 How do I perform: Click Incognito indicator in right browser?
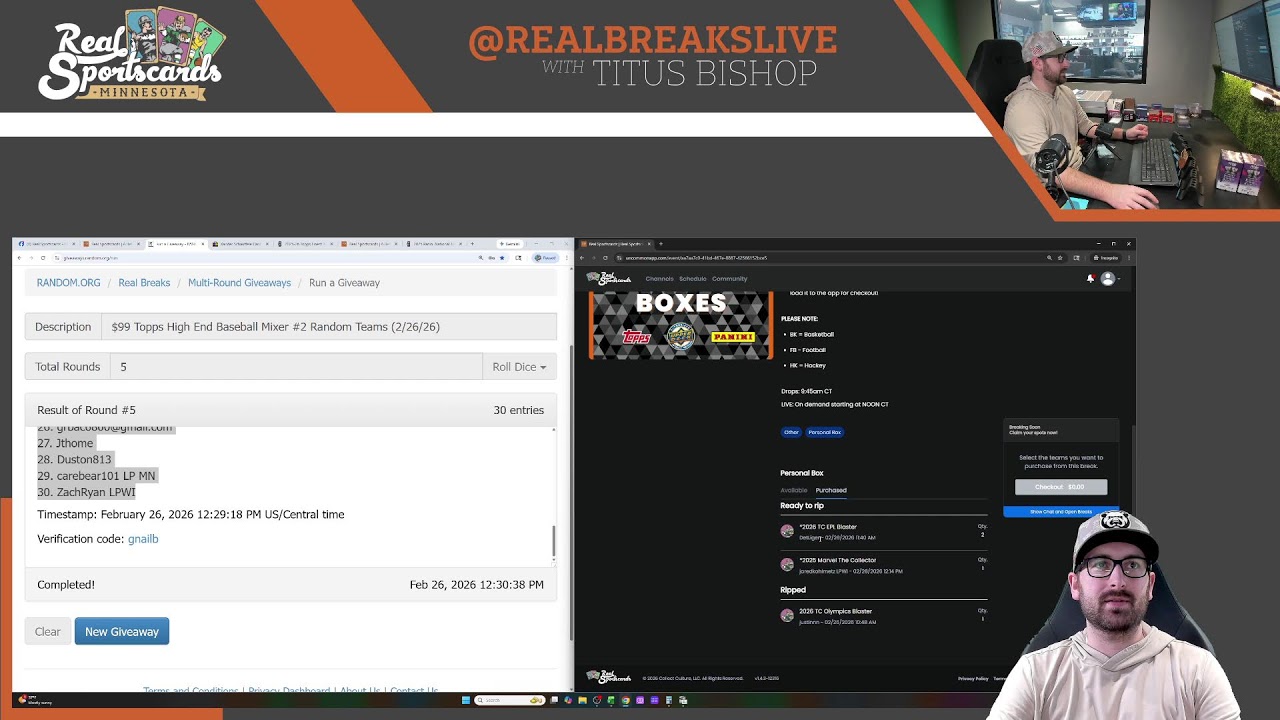pyautogui.click(x=1105, y=257)
